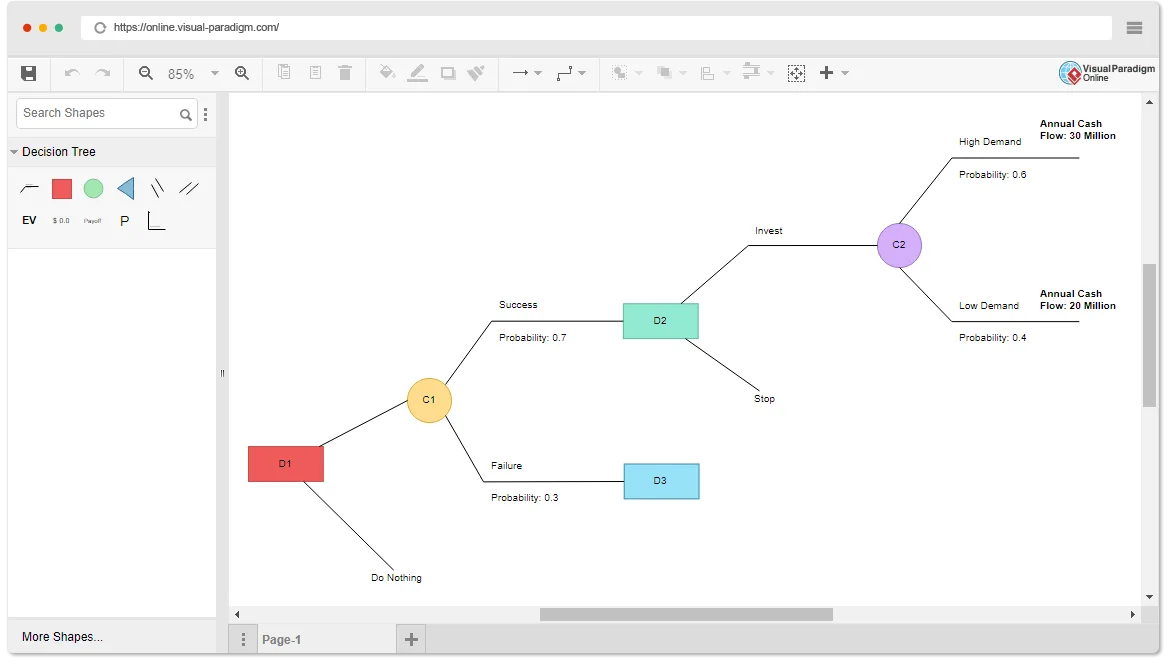Select the blue D3 decision node
1170x665 pixels.
pos(661,481)
